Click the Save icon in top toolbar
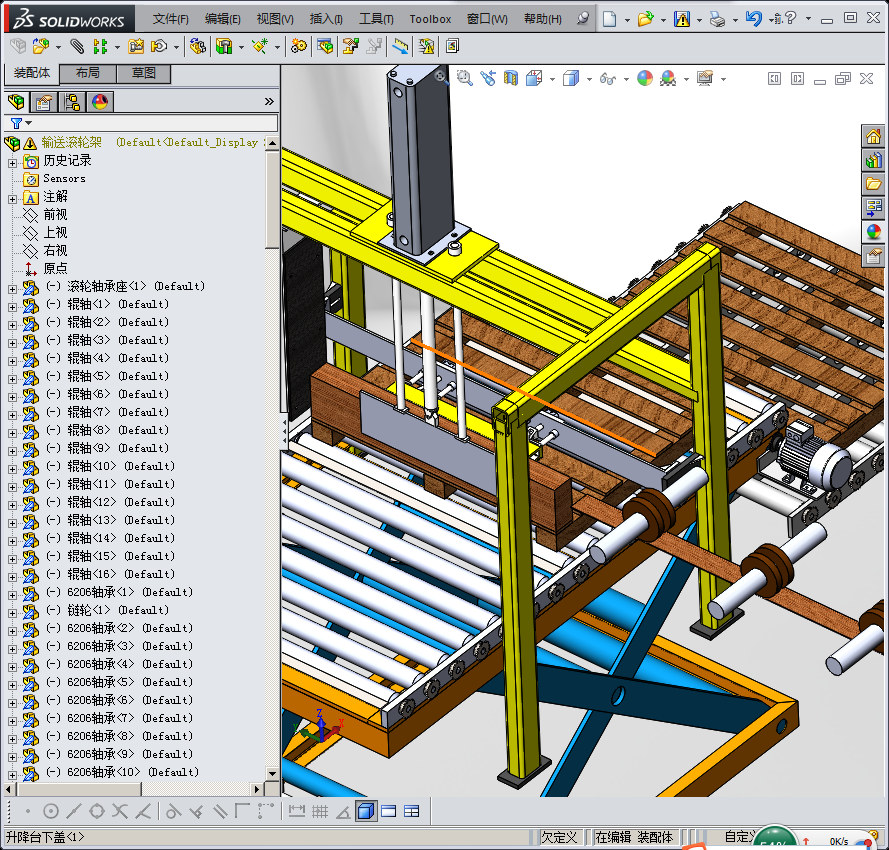 coord(681,18)
